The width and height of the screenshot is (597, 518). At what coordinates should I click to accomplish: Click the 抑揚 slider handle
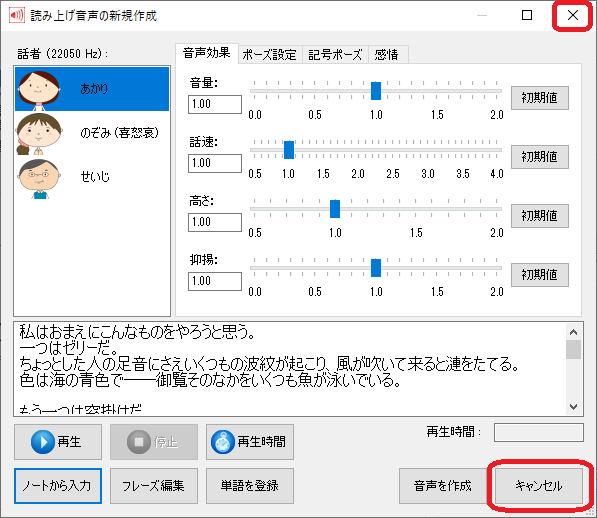pos(376,268)
